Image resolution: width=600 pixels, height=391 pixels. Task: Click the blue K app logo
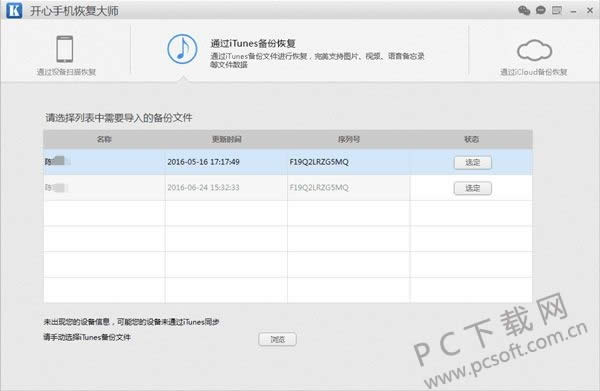(14, 10)
